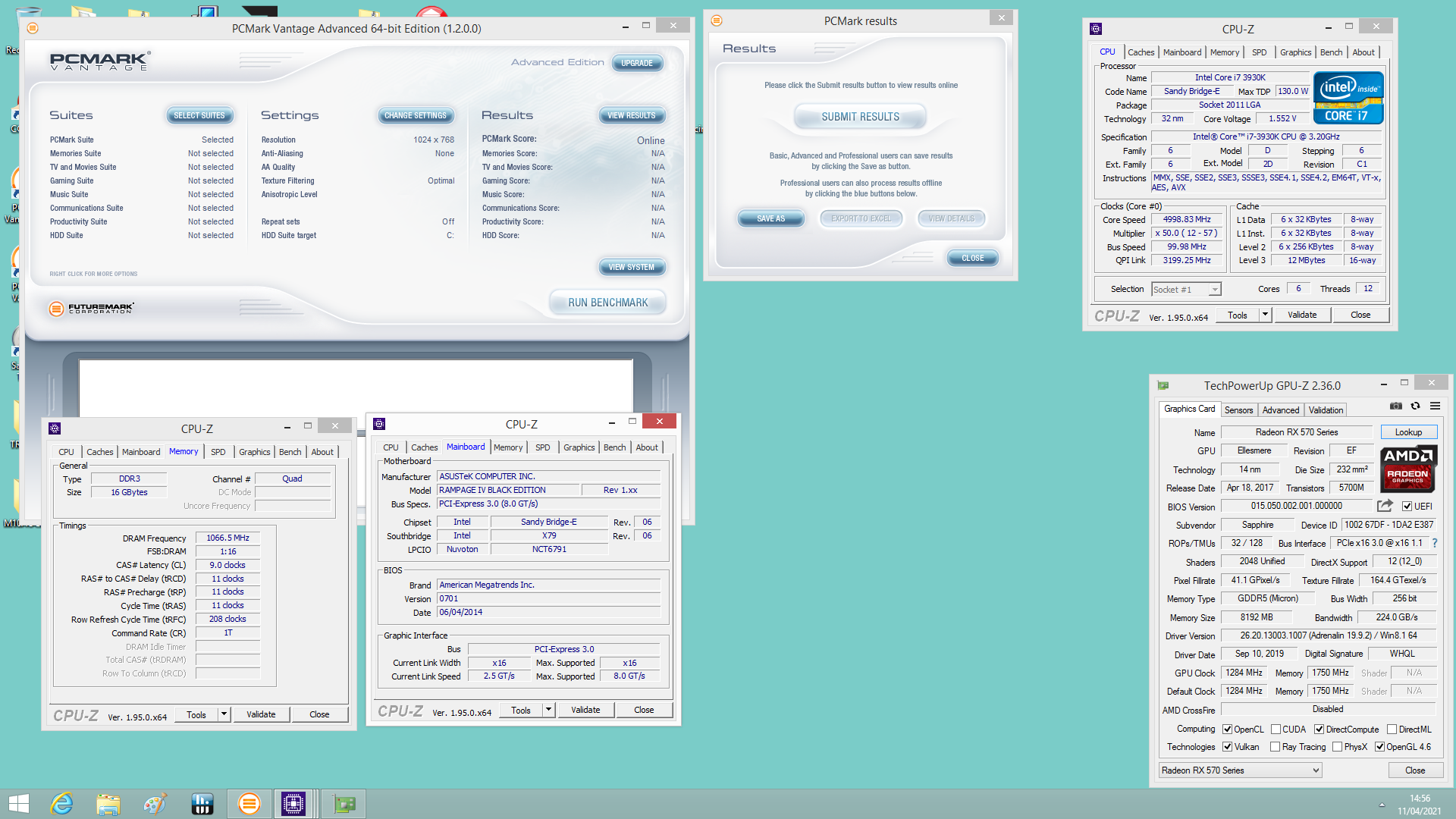
Task: Expand Tools dropdown arrow in CPU-Z Memory window
Action: 223,714
